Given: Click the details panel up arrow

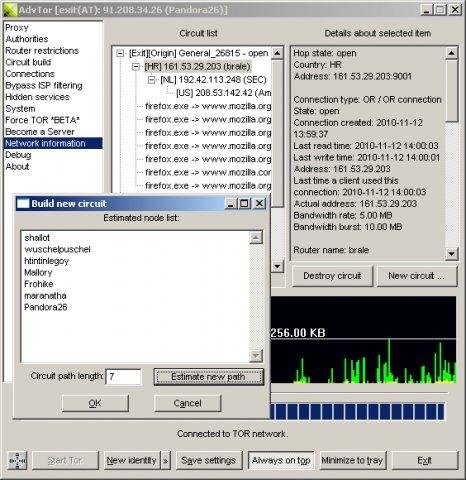Looking at the screenshot, I should coord(451,53).
